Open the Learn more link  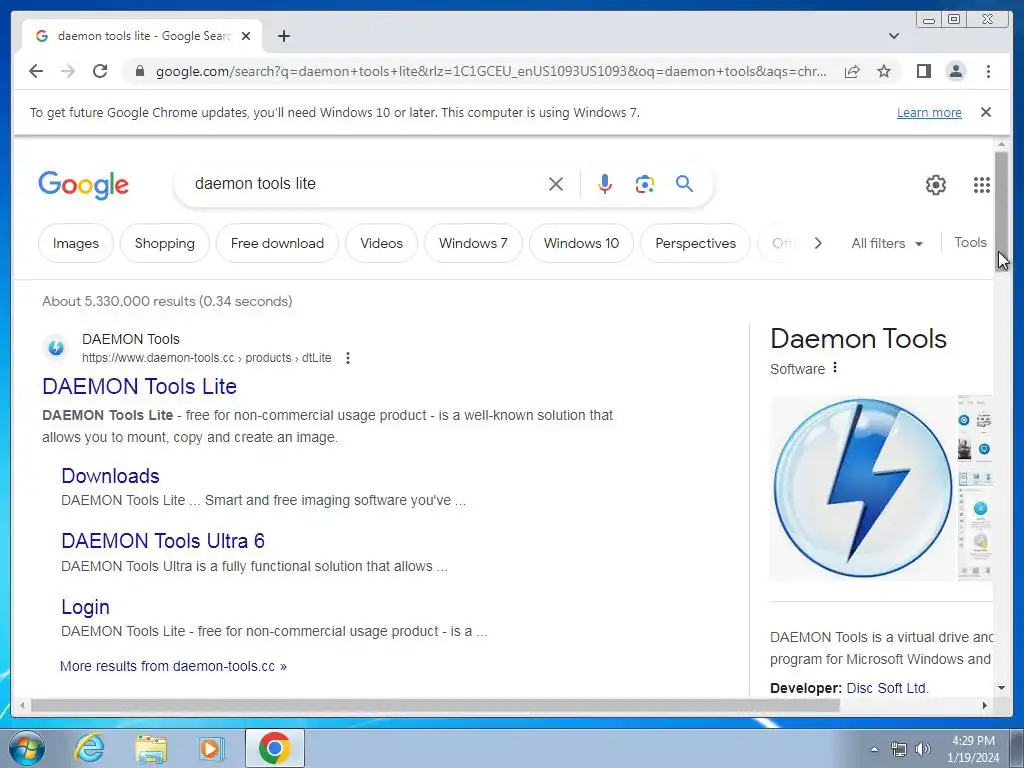point(929,112)
